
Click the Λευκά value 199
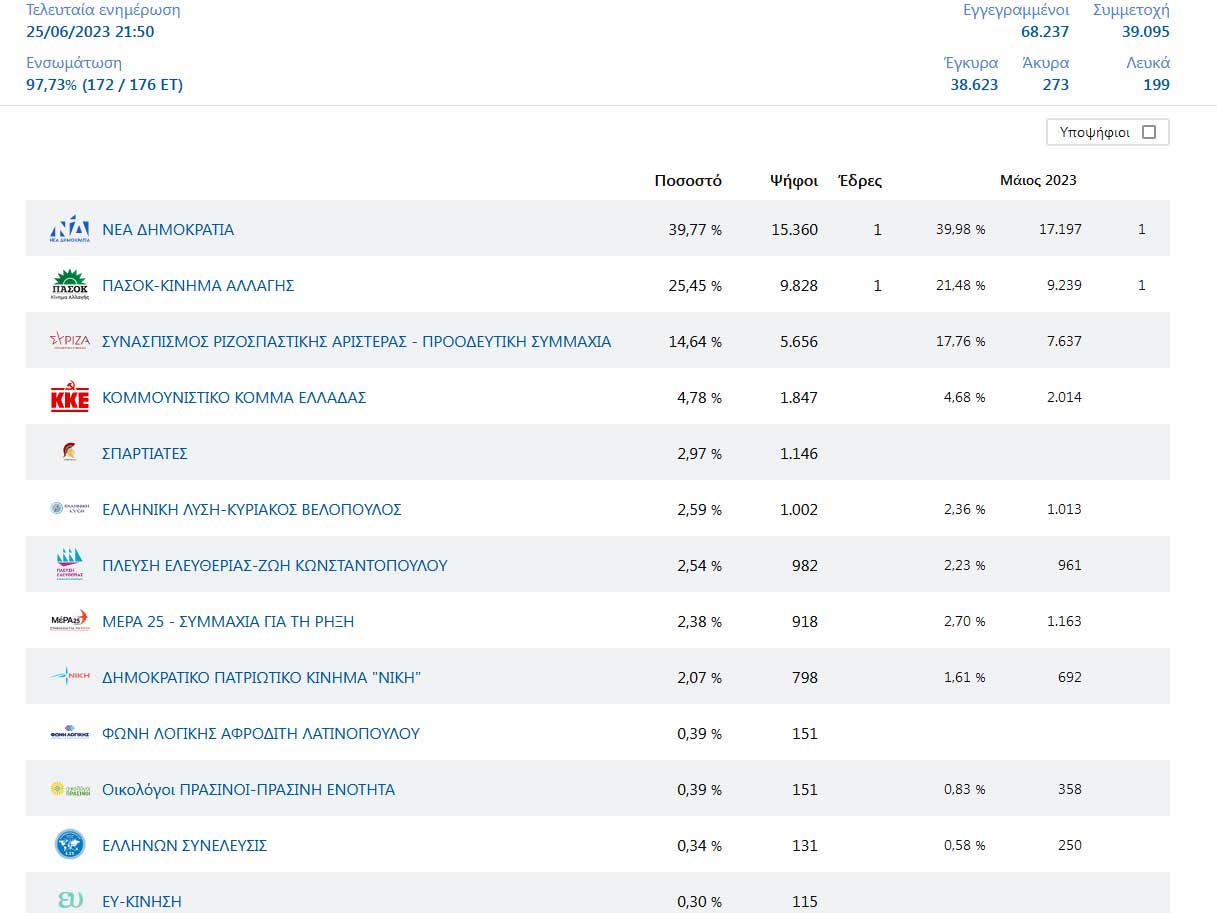(1157, 85)
